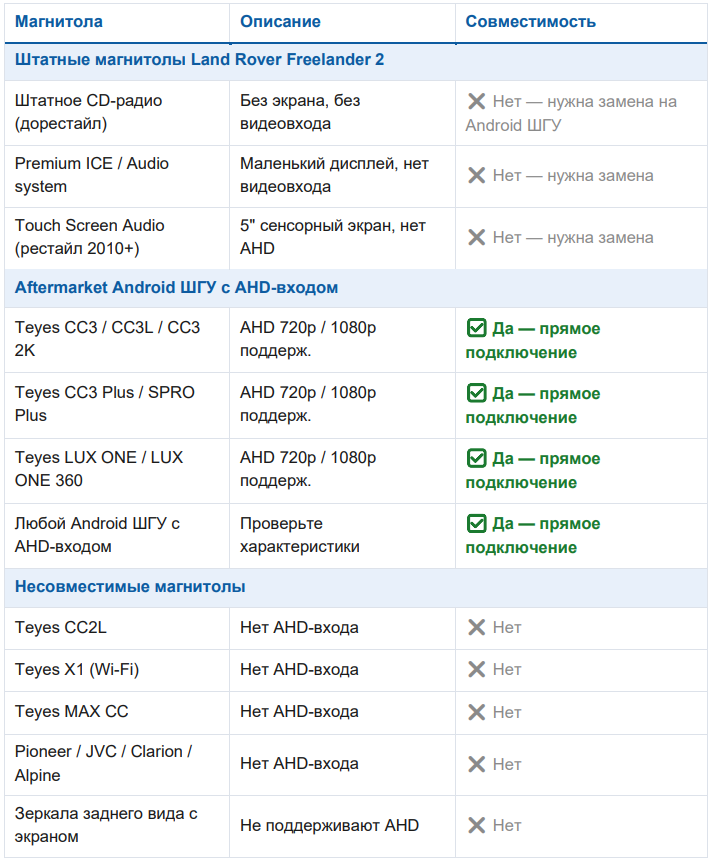Click the X icon in the Pioneer / JVC row
The image size is (712, 865).
[477, 764]
